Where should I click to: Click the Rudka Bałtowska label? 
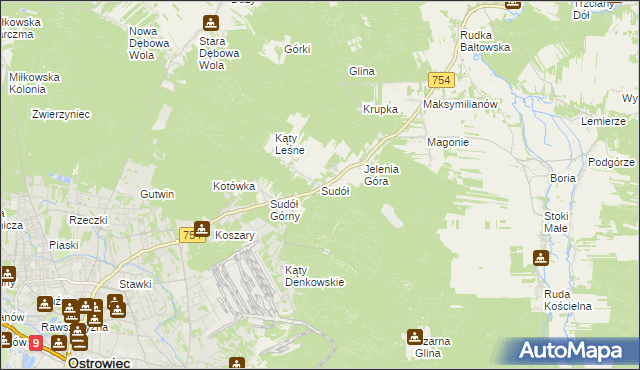pyautogui.click(x=485, y=41)
